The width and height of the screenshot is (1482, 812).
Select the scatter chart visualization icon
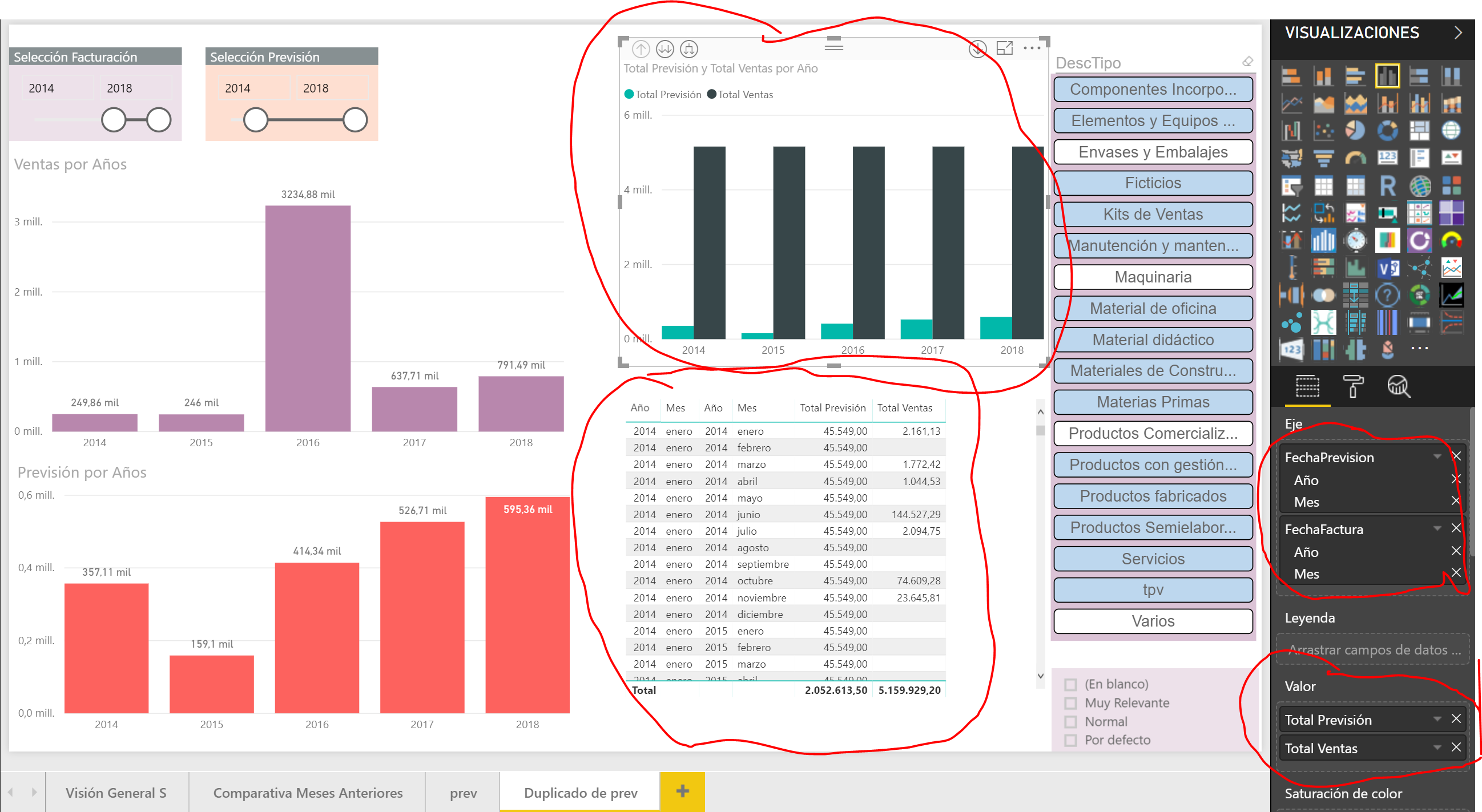(1323, 131)
